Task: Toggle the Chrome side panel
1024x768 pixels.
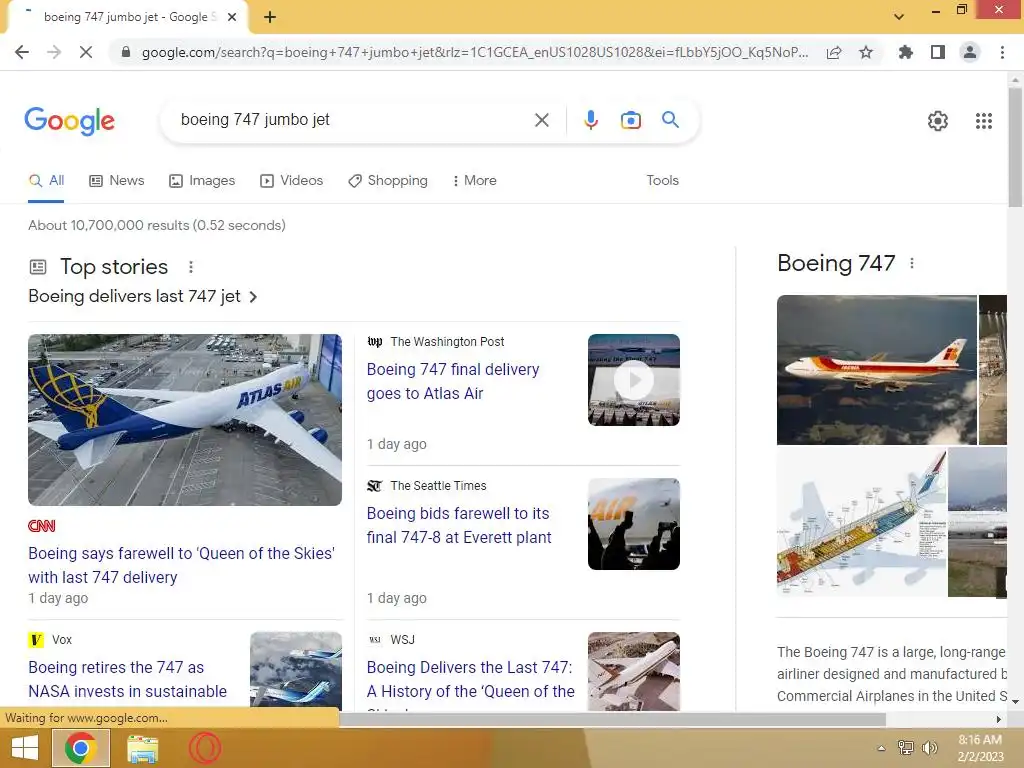Action: tap(938, 52)
